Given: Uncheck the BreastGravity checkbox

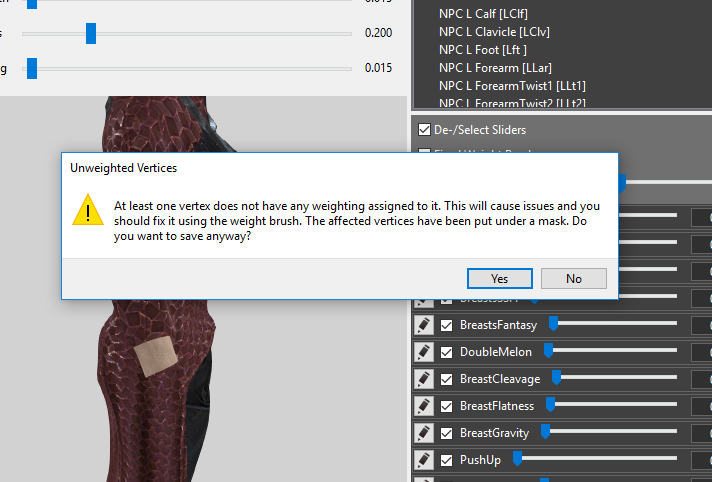Looking at the screenshot, I should pyautogui.click(x=446, y=433).
